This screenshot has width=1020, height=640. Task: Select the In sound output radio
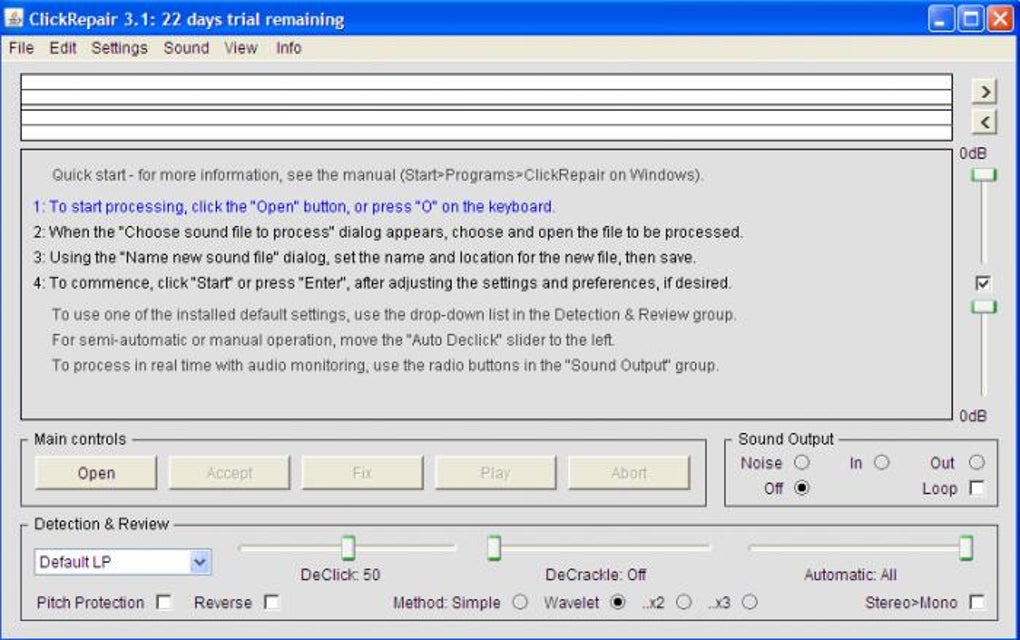click(x=881, y=462)
